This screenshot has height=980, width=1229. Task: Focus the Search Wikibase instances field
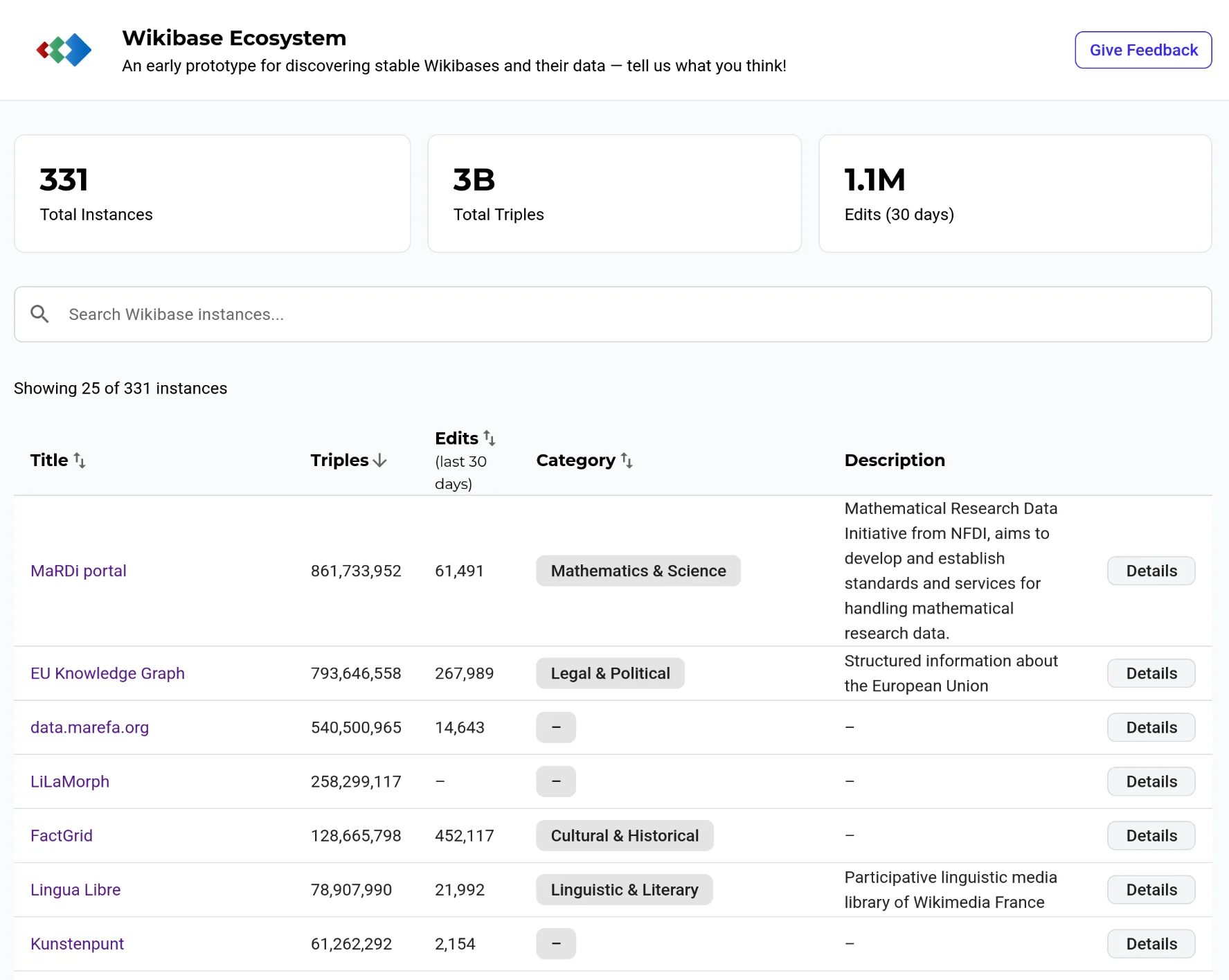tap(613, 314)
